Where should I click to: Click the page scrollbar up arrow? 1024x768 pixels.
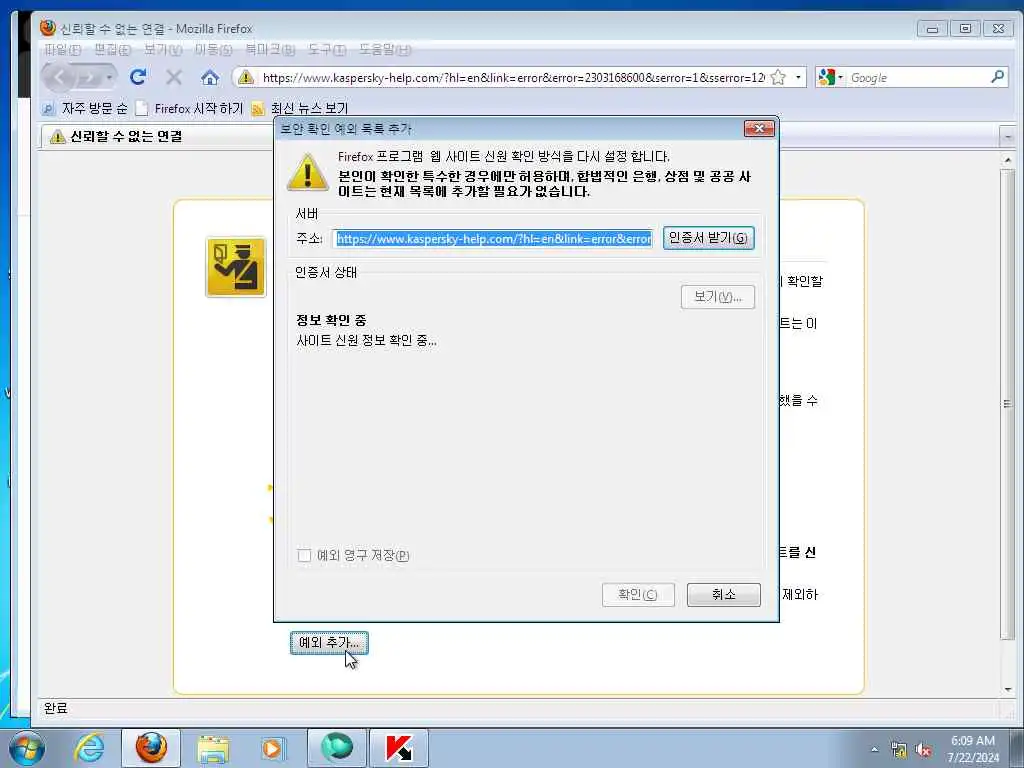[x=1008, y=159]
